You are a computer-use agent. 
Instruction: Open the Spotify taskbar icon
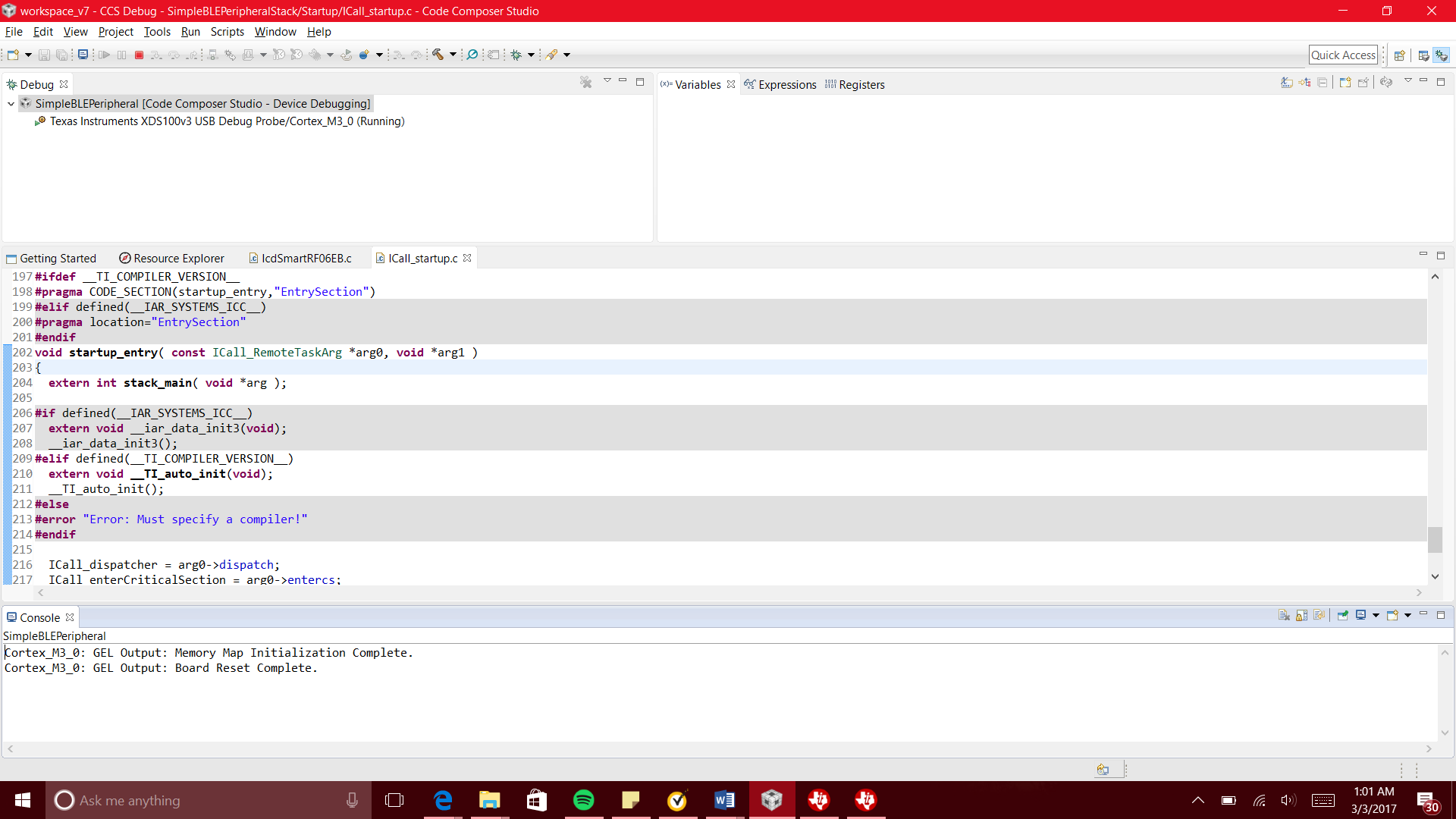583,800
